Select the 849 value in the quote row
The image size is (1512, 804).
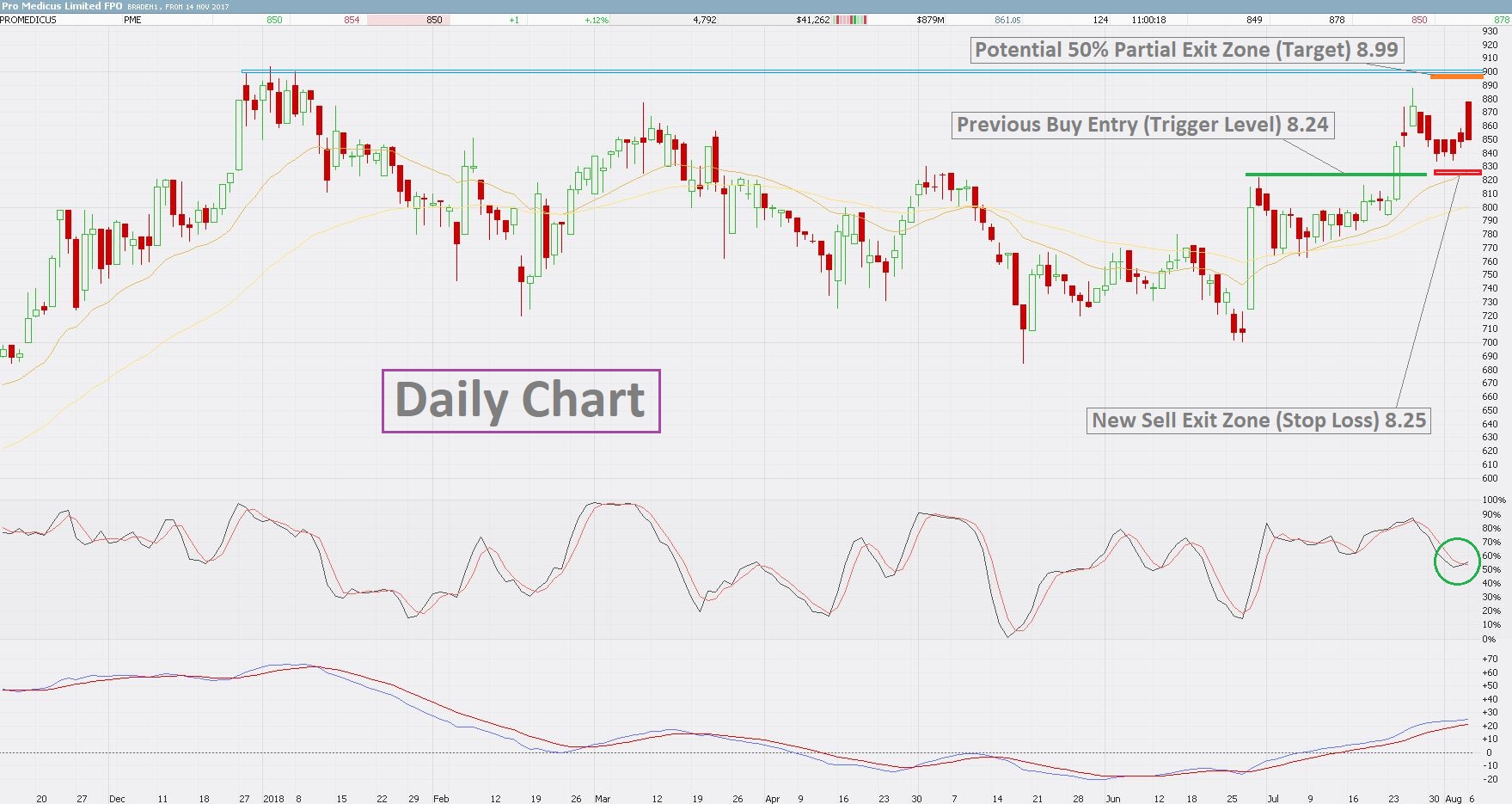coord(1254,20)
